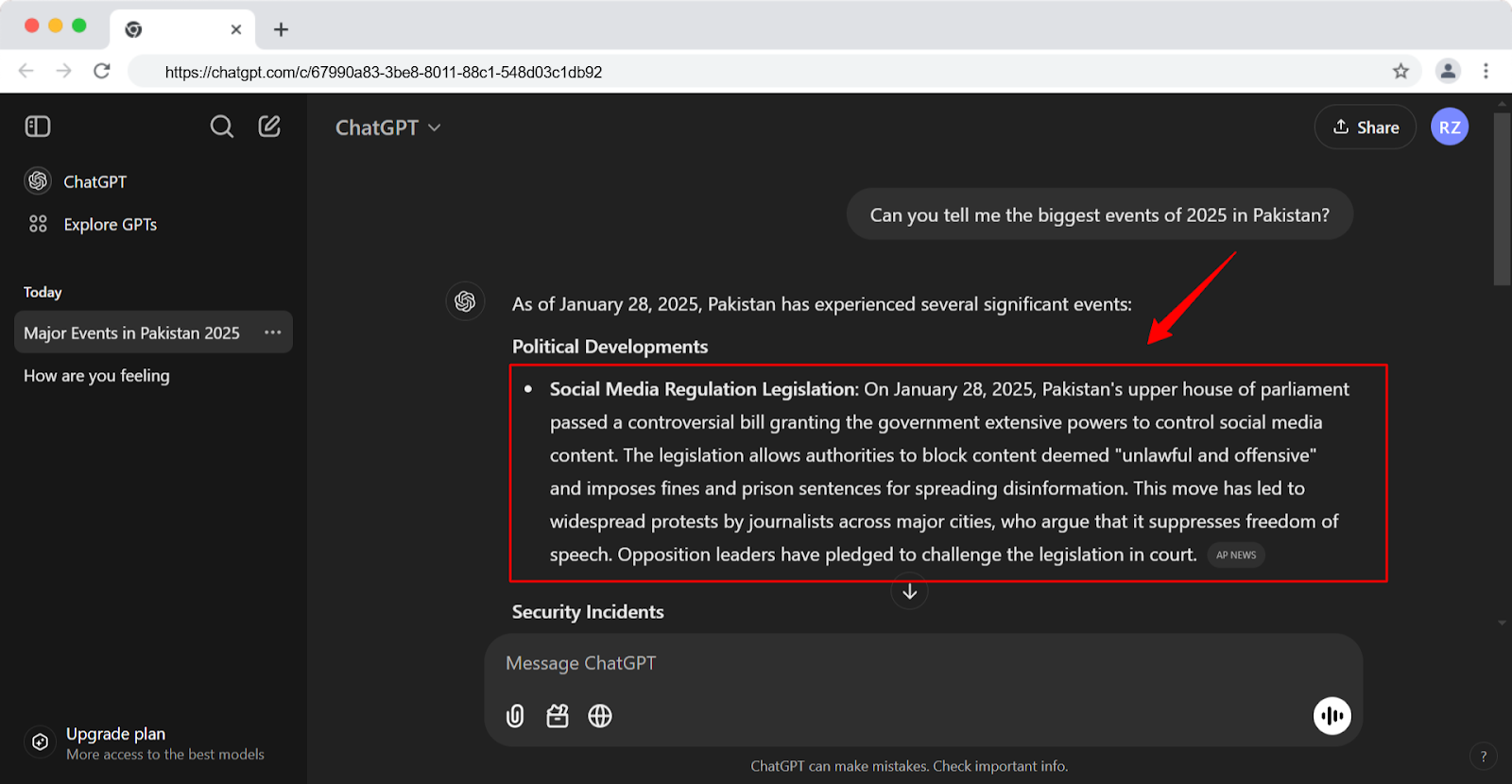The height and width of the screenshot is (784, 1512).
Task: Open the tools toolbox icon
Action: [x=558, y=716]
